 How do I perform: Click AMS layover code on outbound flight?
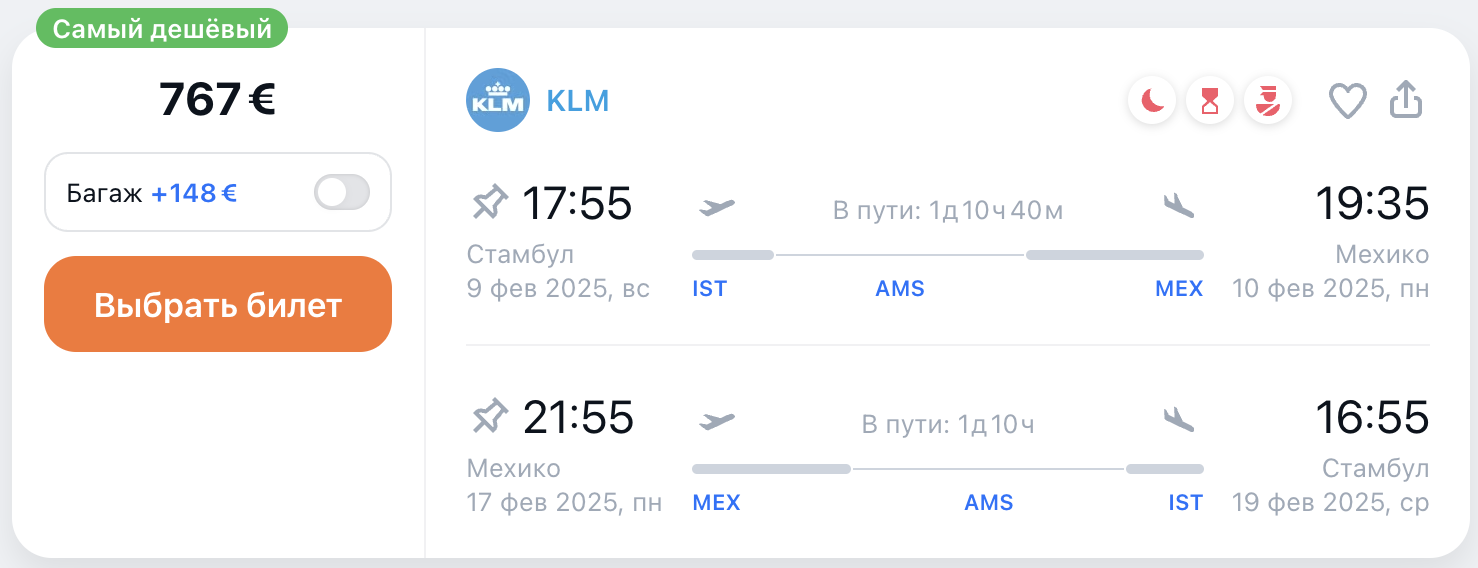(900, 289)
